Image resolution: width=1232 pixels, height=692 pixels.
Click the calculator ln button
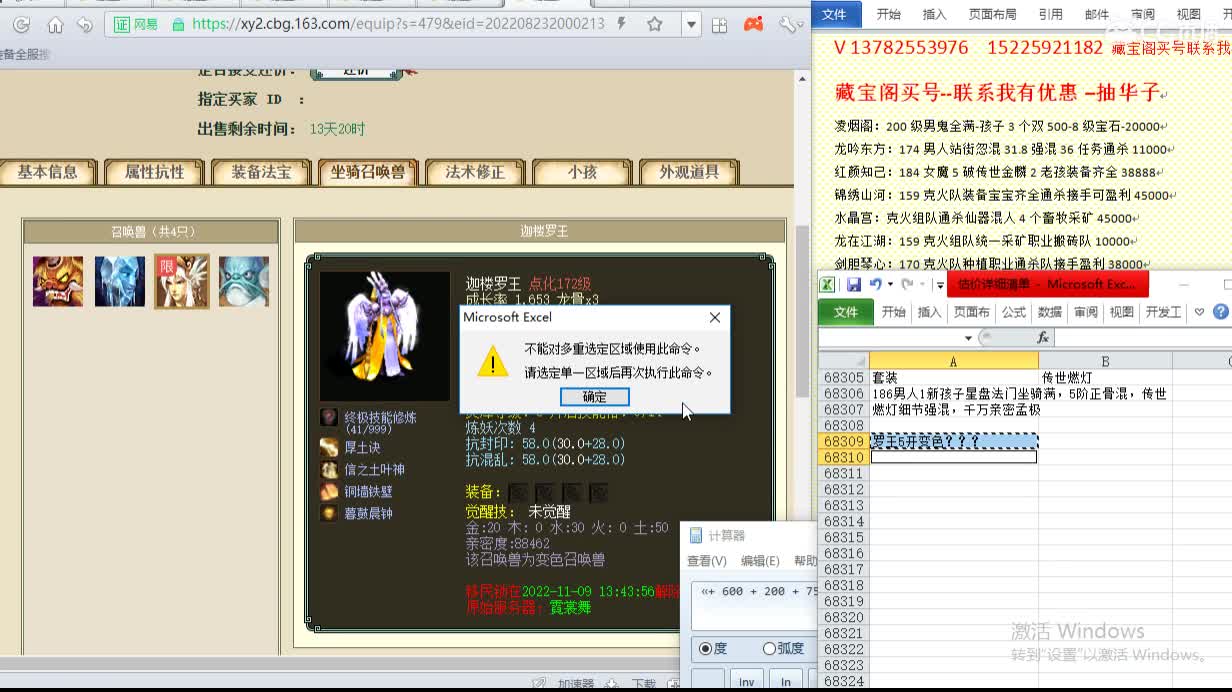click(x=786, y=682)
